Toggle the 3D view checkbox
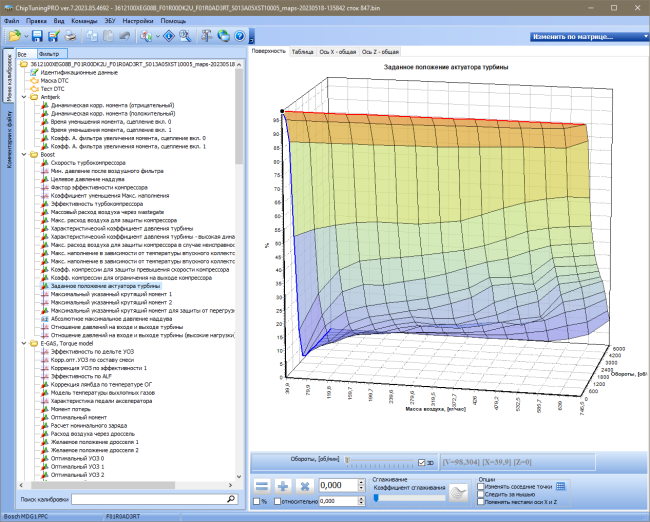The width and height of the screenshot is (650, 522). point(422,463)
